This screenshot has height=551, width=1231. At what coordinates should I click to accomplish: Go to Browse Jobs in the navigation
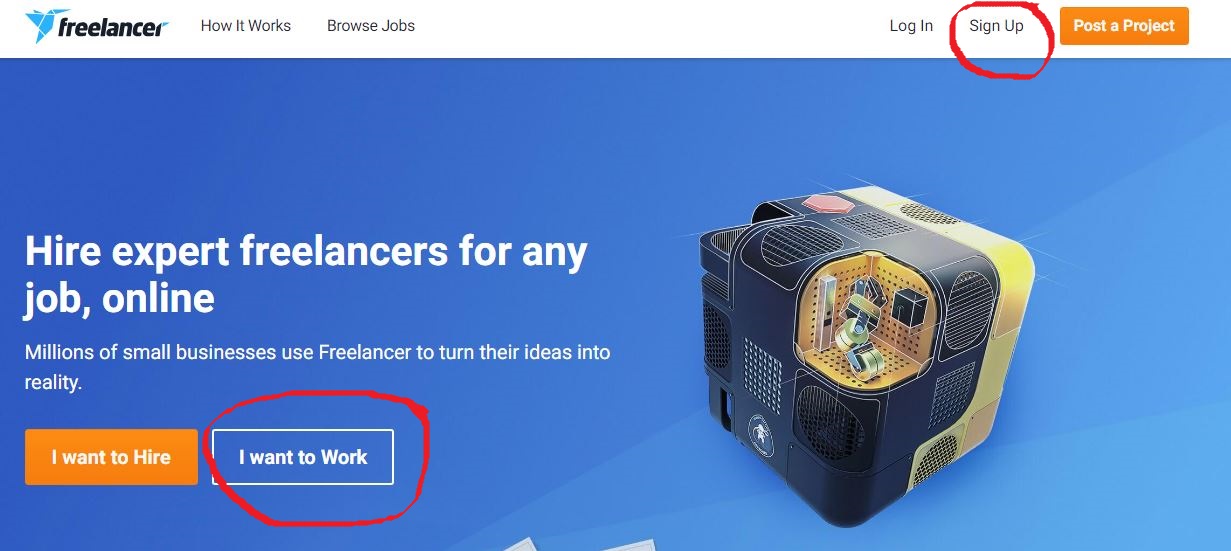tap(371, 26)
